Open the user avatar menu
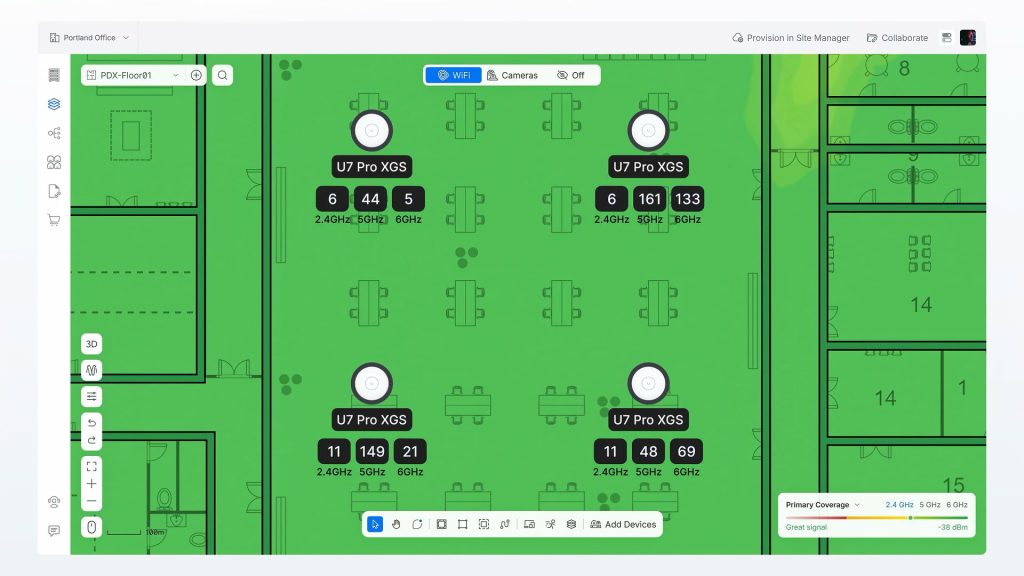 [968, 38]
